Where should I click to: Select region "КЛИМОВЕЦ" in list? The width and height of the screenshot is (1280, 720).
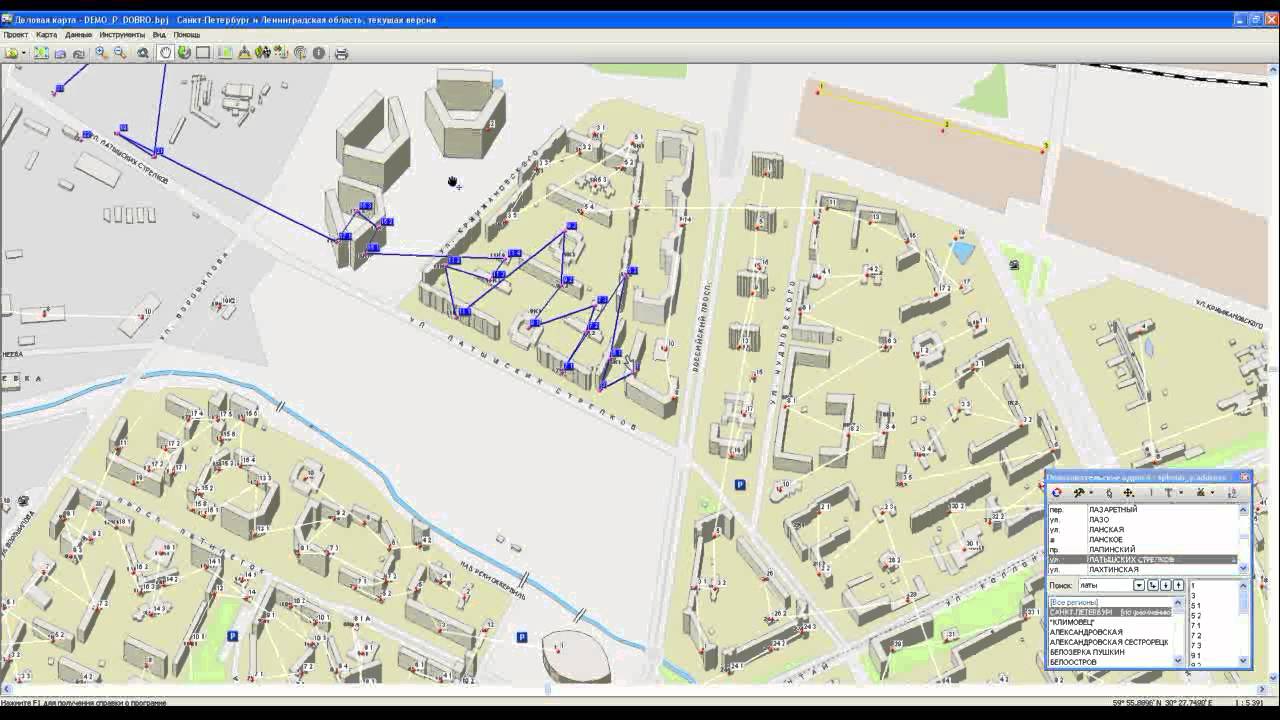pos(1072,622)
